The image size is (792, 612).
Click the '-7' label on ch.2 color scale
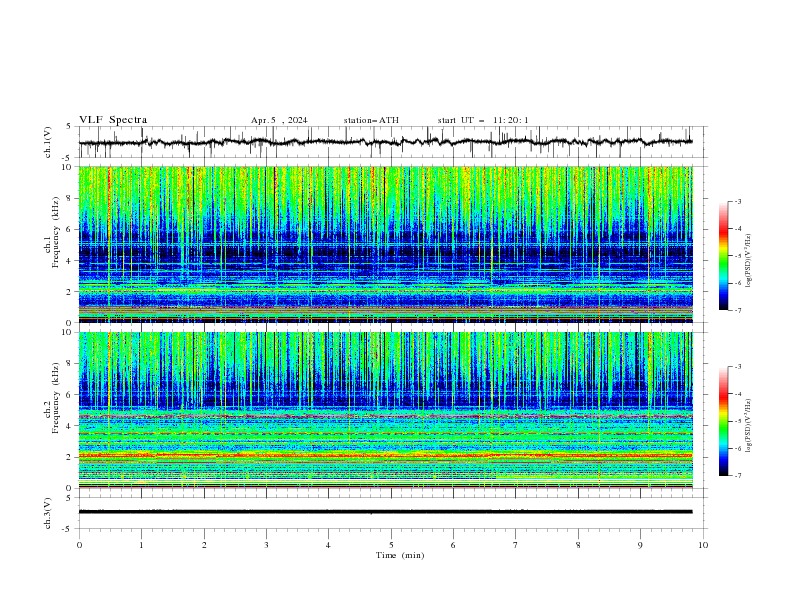pos(737,475)
